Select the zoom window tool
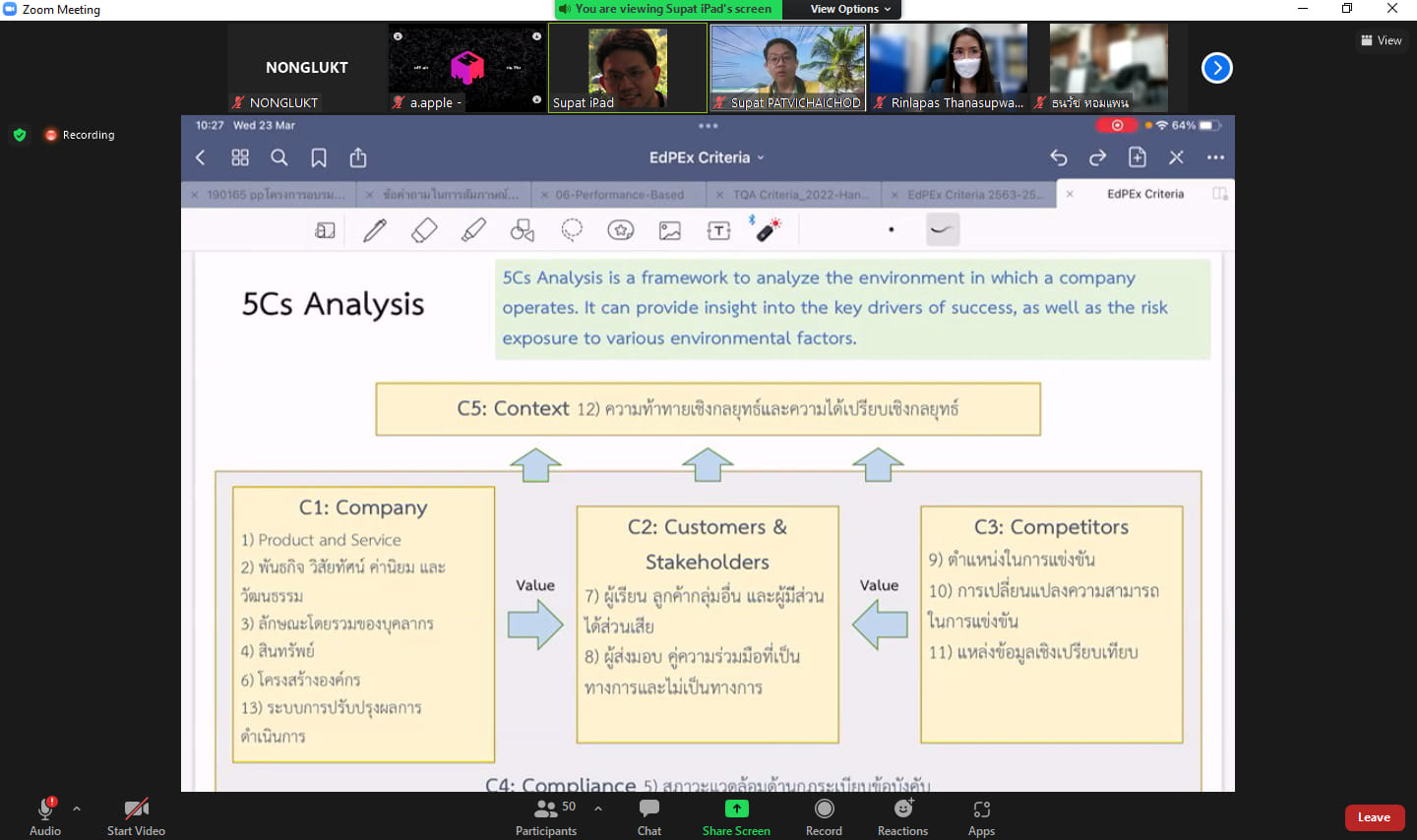1417x840 pixels. pos(325,230)
